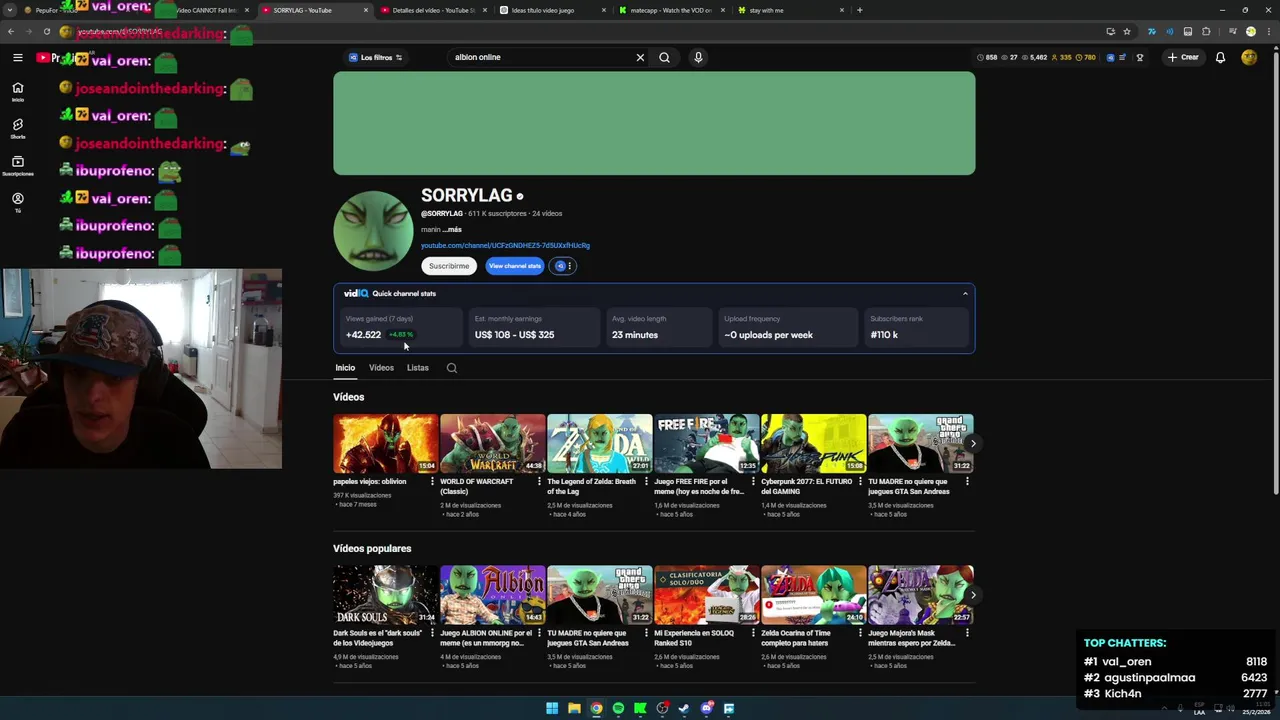Viewport: 1280px width, 720px height.
Task: Open the Chrome three-dot menu
Action: [x=1268, y=31]
